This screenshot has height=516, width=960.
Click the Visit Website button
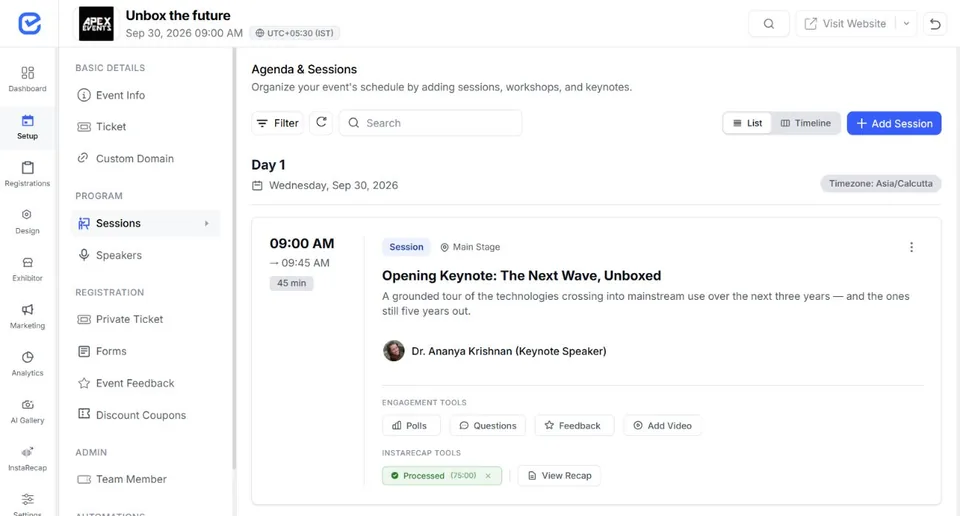point(846,24)
